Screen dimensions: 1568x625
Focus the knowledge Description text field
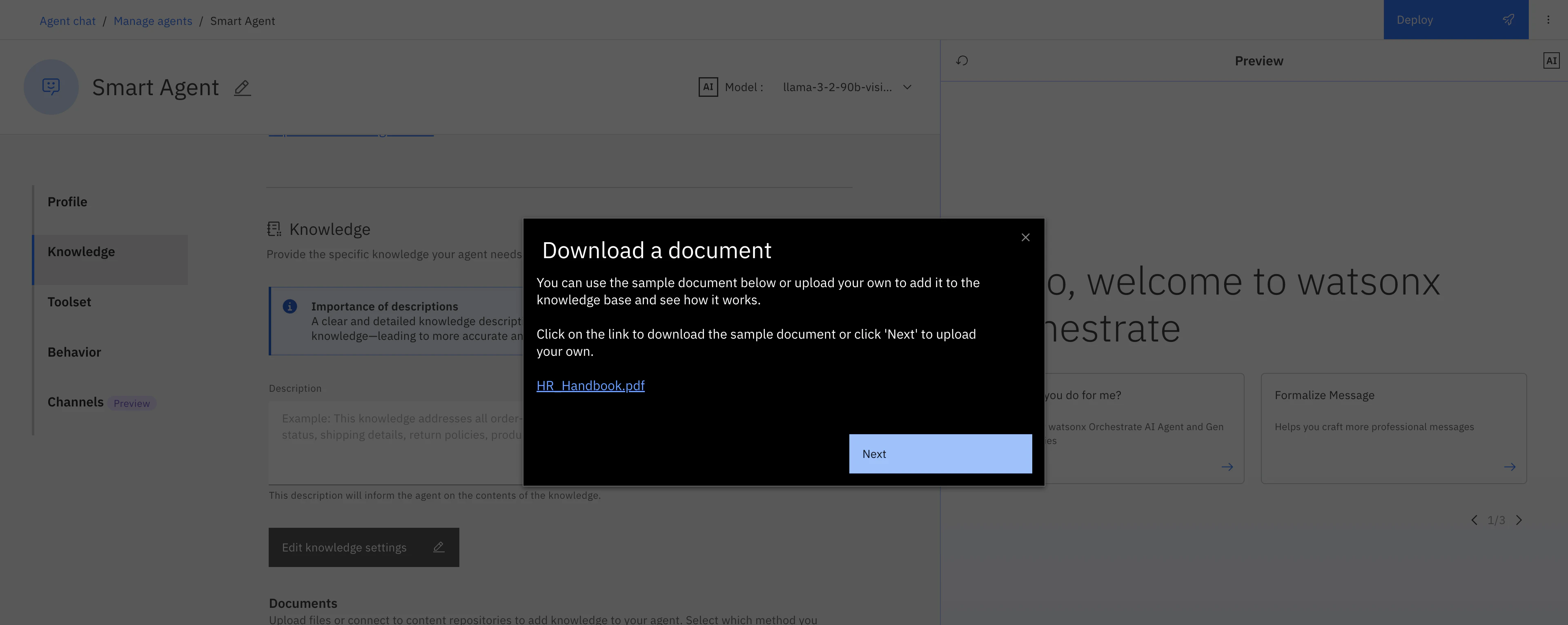point(396,442)
